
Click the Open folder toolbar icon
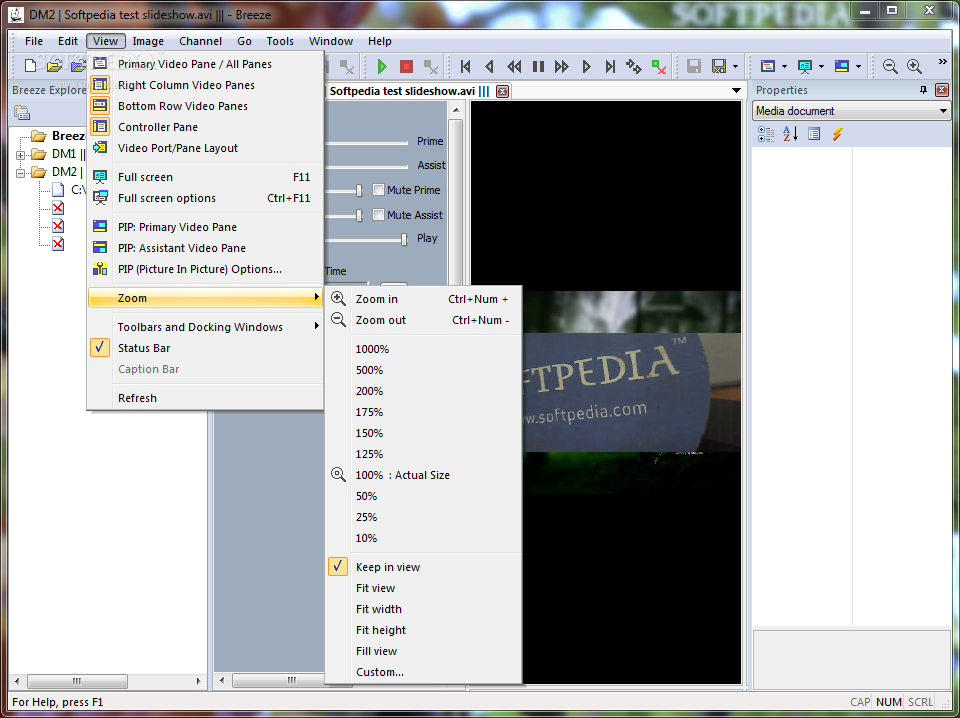(x=54, y=65)
